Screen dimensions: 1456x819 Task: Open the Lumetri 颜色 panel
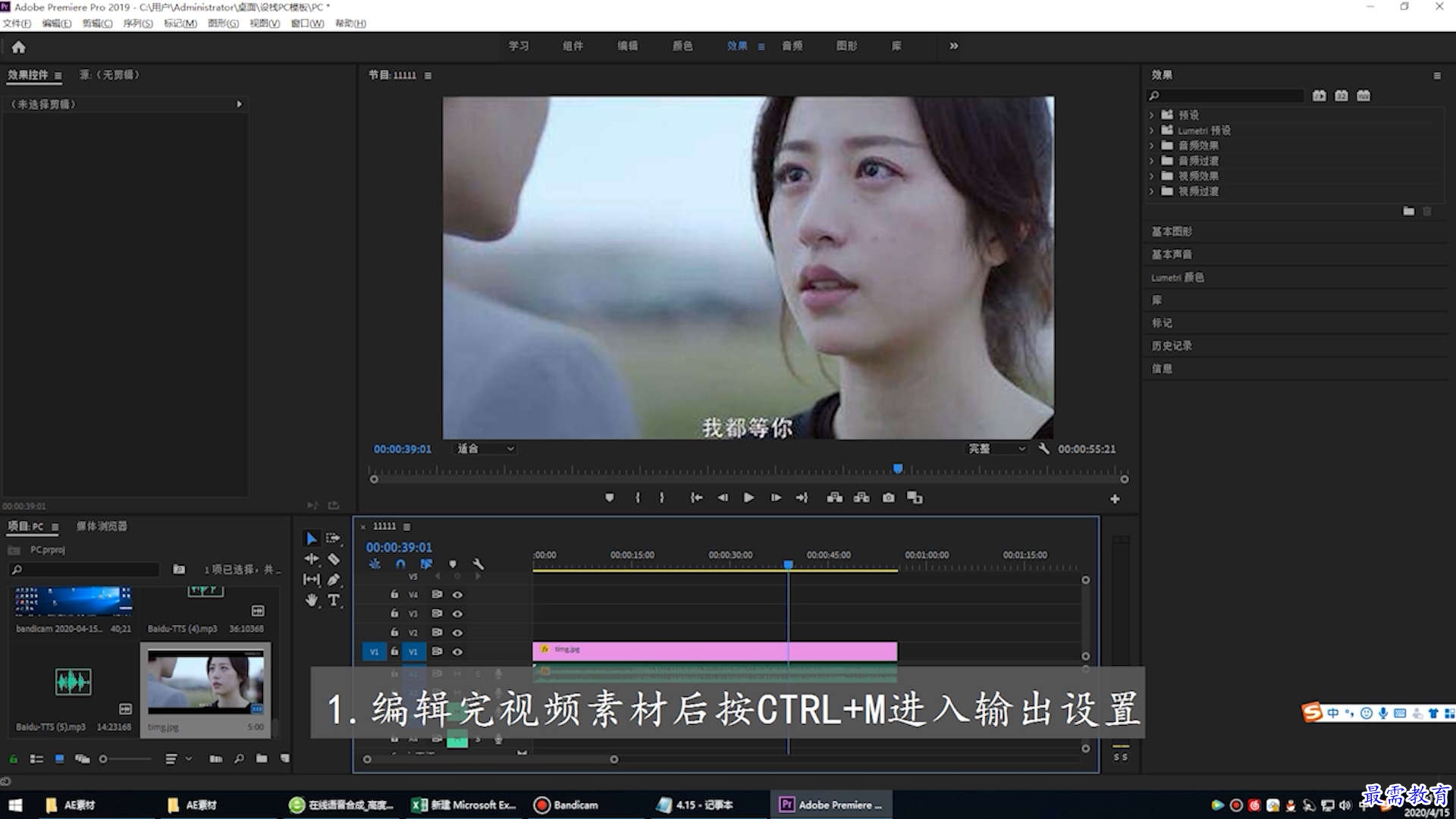point(1177,278)
